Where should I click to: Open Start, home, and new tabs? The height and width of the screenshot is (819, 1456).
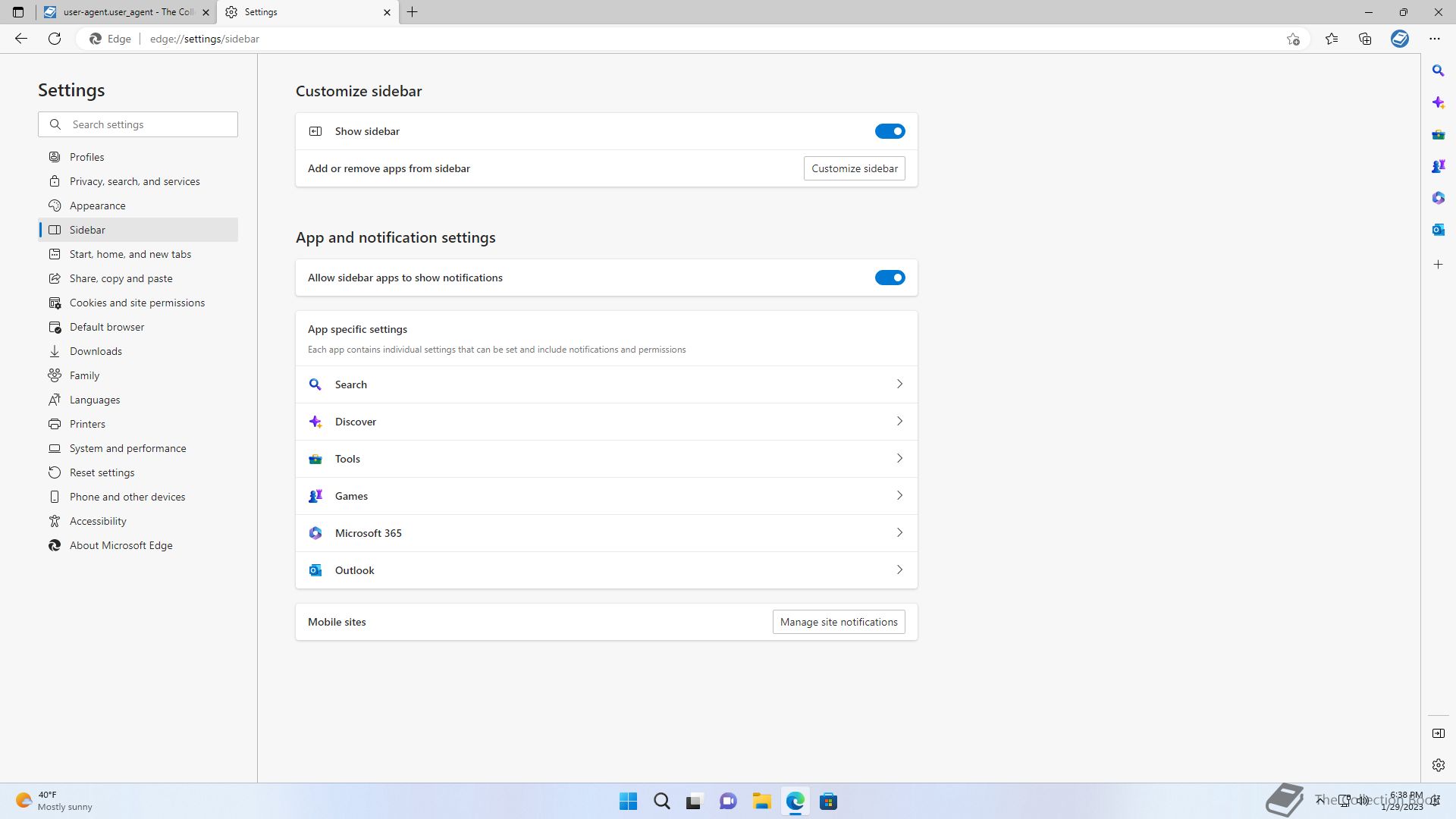point(138,254)
